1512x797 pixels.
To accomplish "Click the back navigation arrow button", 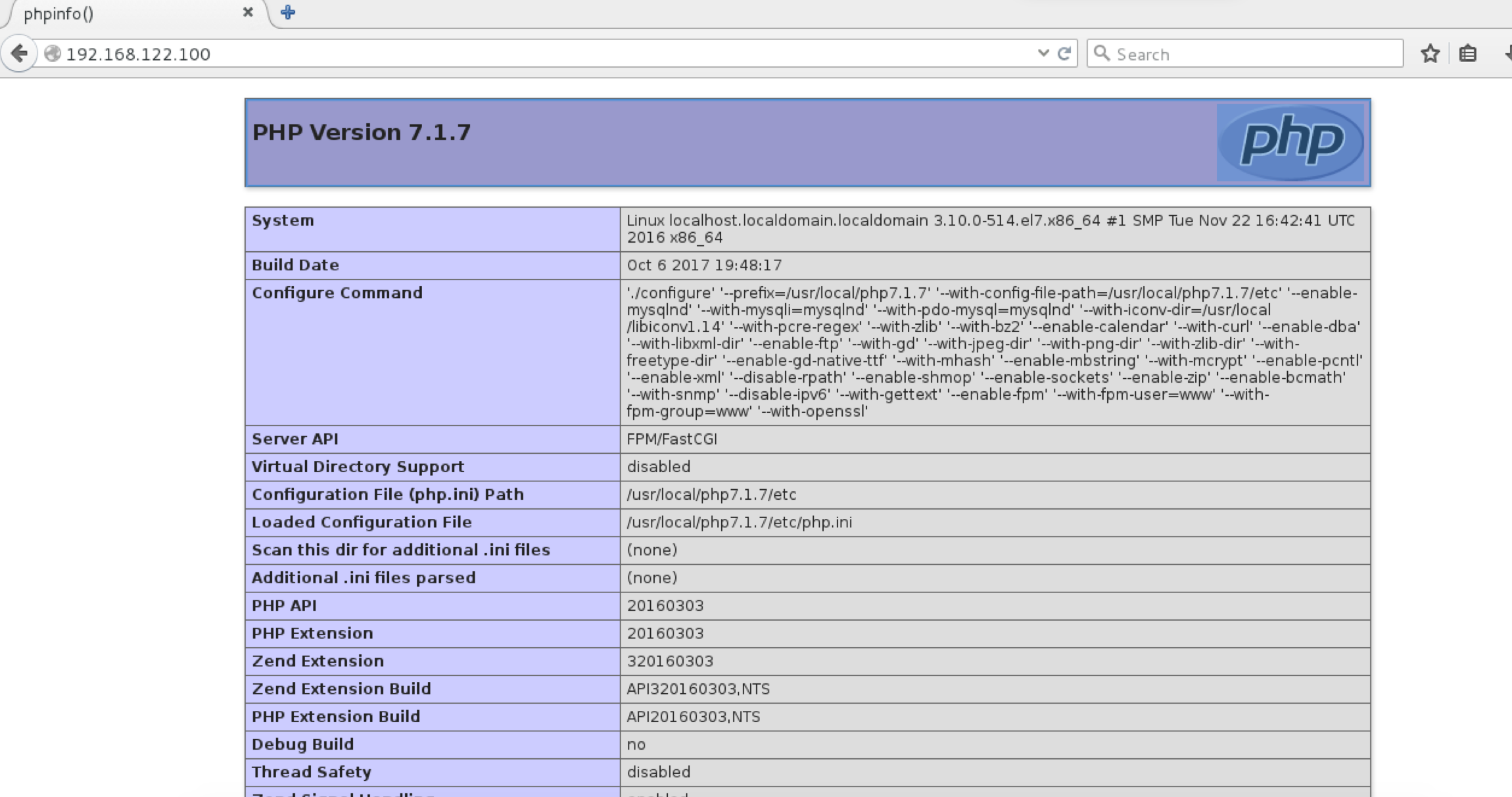I will pyautogui.click(x=19, y=53).
